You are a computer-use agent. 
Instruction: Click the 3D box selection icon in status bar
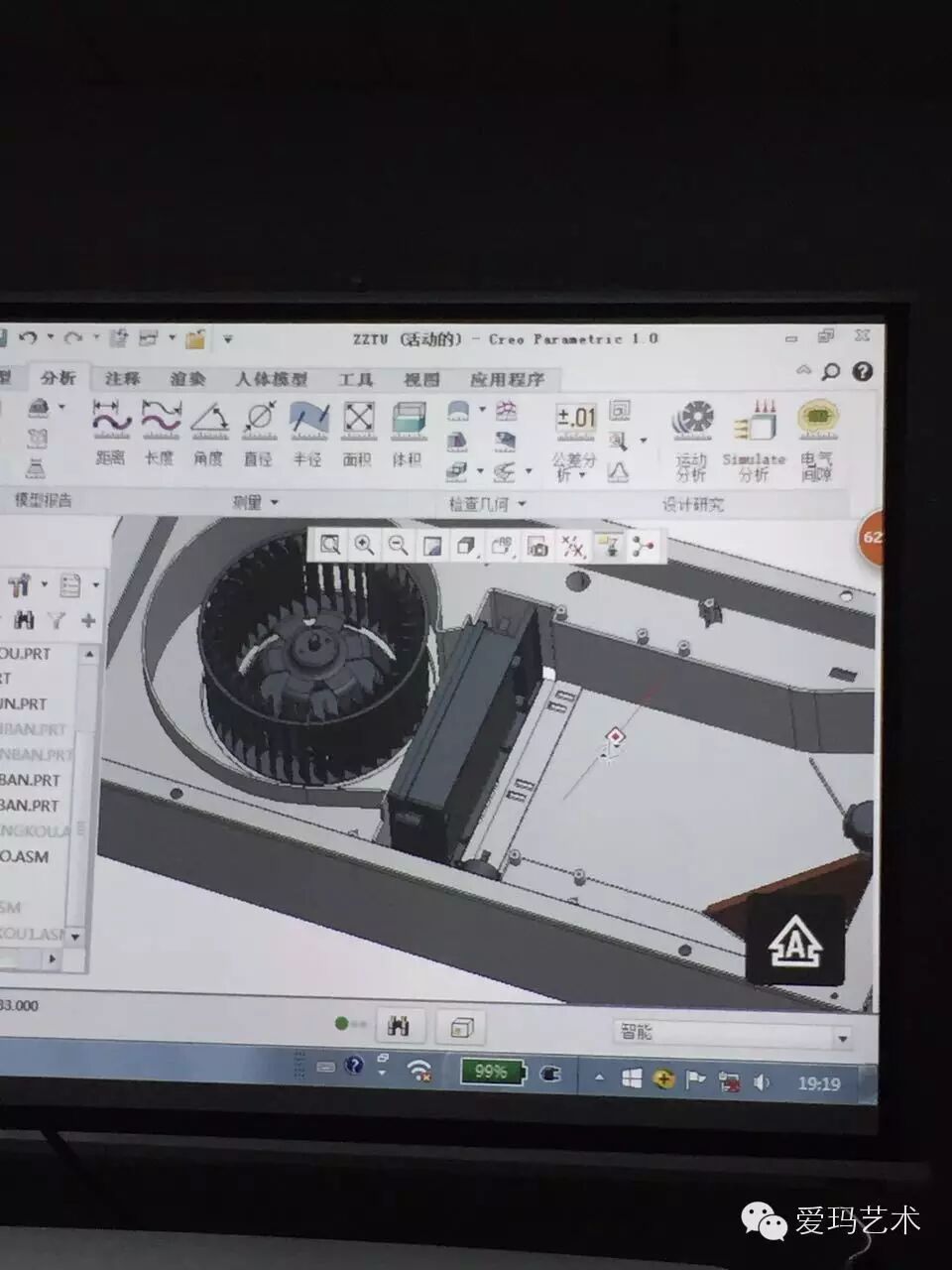461,1027
